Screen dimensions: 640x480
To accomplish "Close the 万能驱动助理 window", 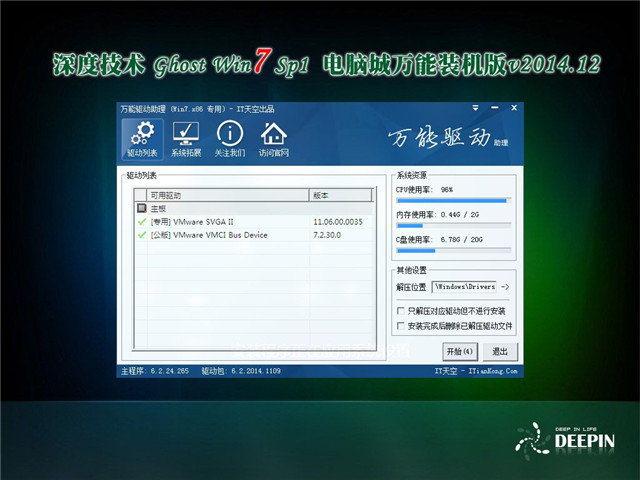I will coord(514,108).
